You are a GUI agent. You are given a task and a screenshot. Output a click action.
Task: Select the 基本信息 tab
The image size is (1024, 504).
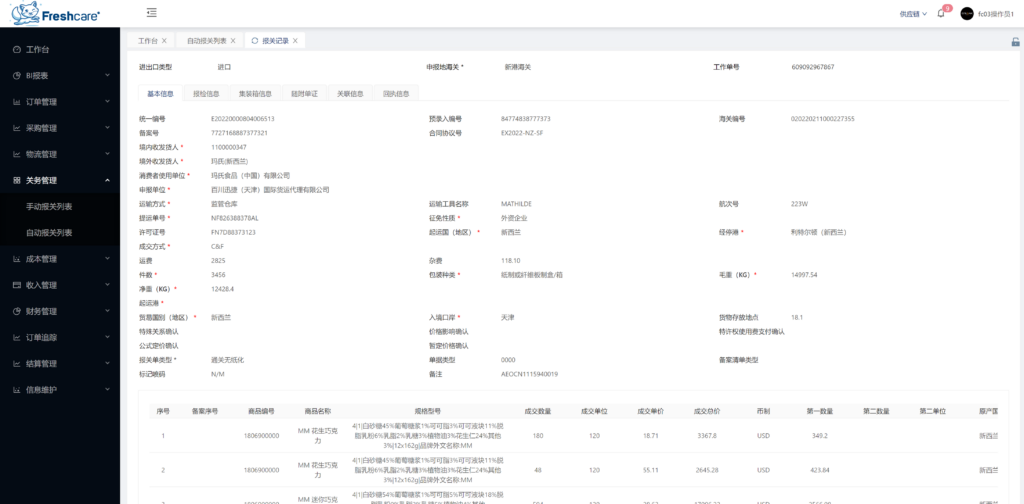[161, 93]
